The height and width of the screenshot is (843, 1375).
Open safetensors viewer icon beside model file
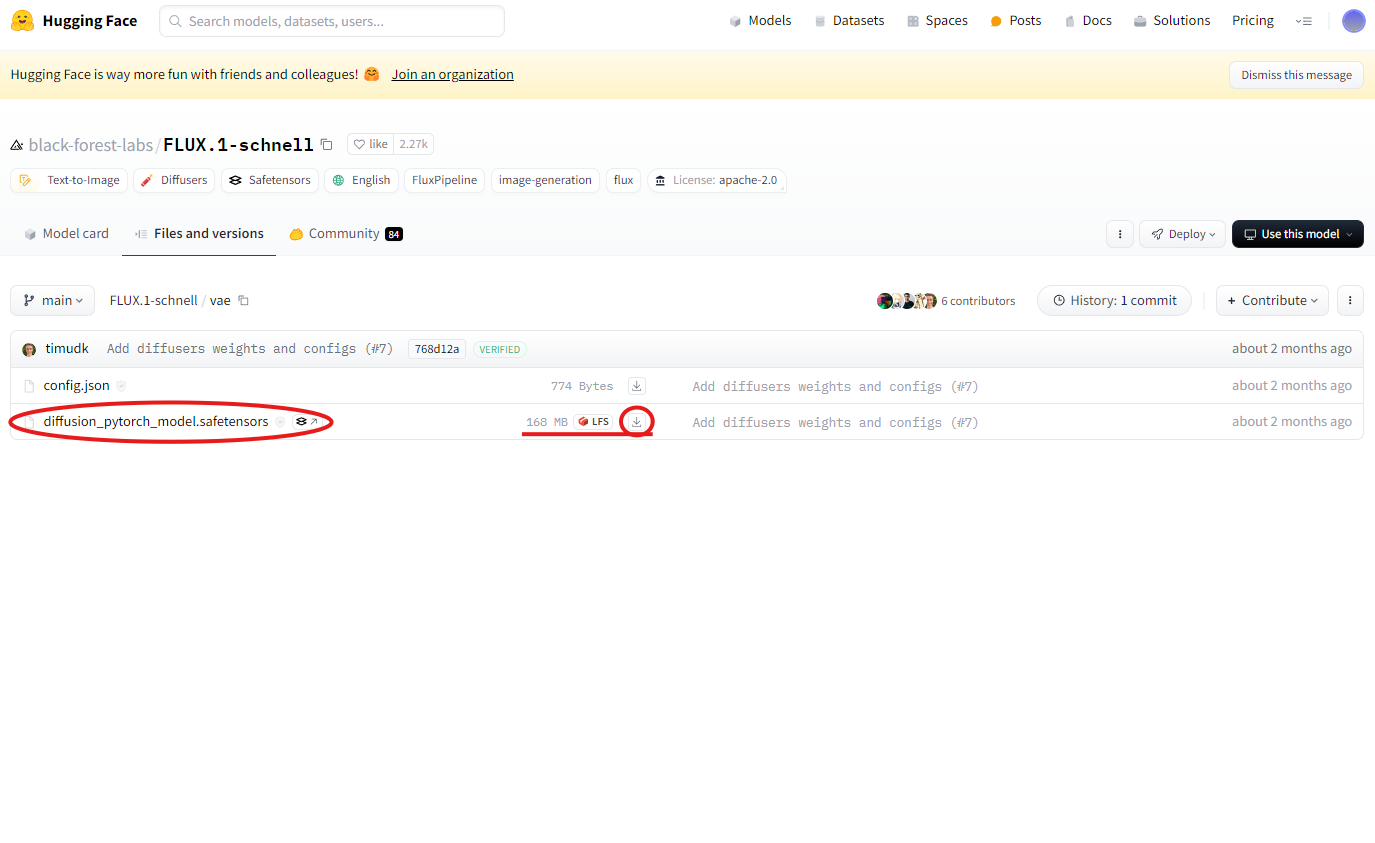(306, 422)
